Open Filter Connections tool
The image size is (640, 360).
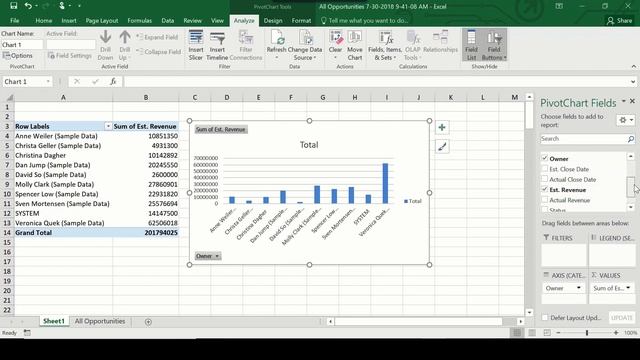pyautogui.click(x=246, y=45)
